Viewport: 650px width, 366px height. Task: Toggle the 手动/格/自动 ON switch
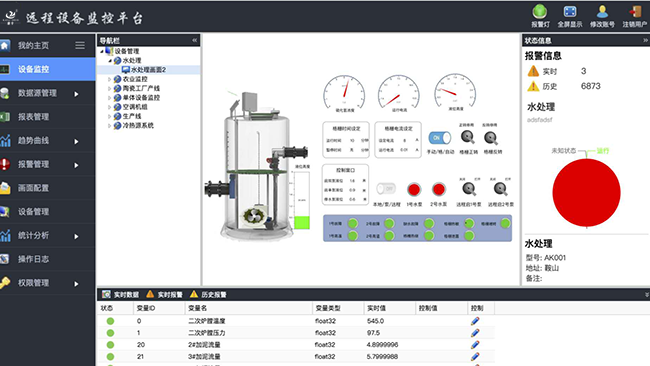click(x=439, y=138)
